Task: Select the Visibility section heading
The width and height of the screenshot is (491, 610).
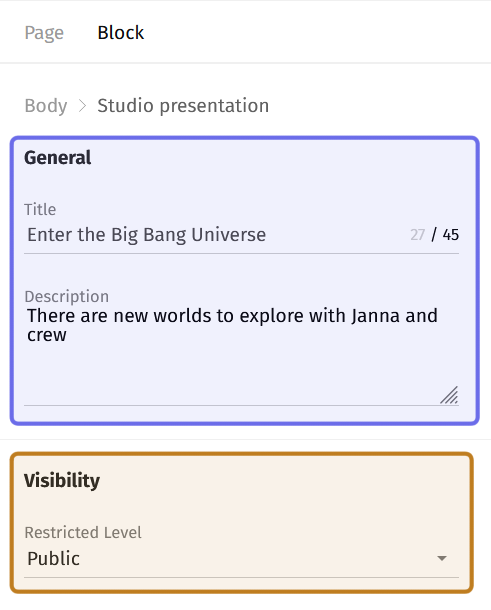Action: [x=62, y=480]
